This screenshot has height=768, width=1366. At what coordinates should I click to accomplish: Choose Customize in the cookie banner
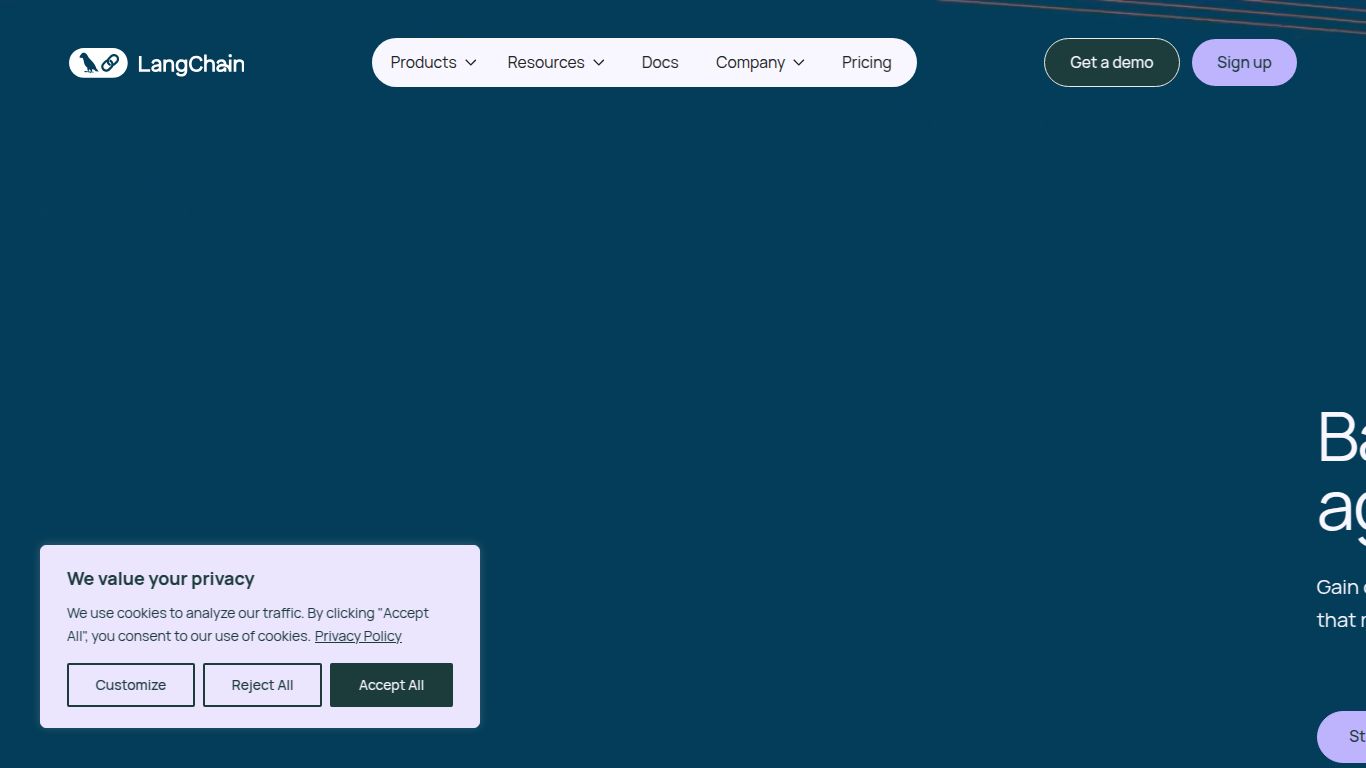click(131, 685)
